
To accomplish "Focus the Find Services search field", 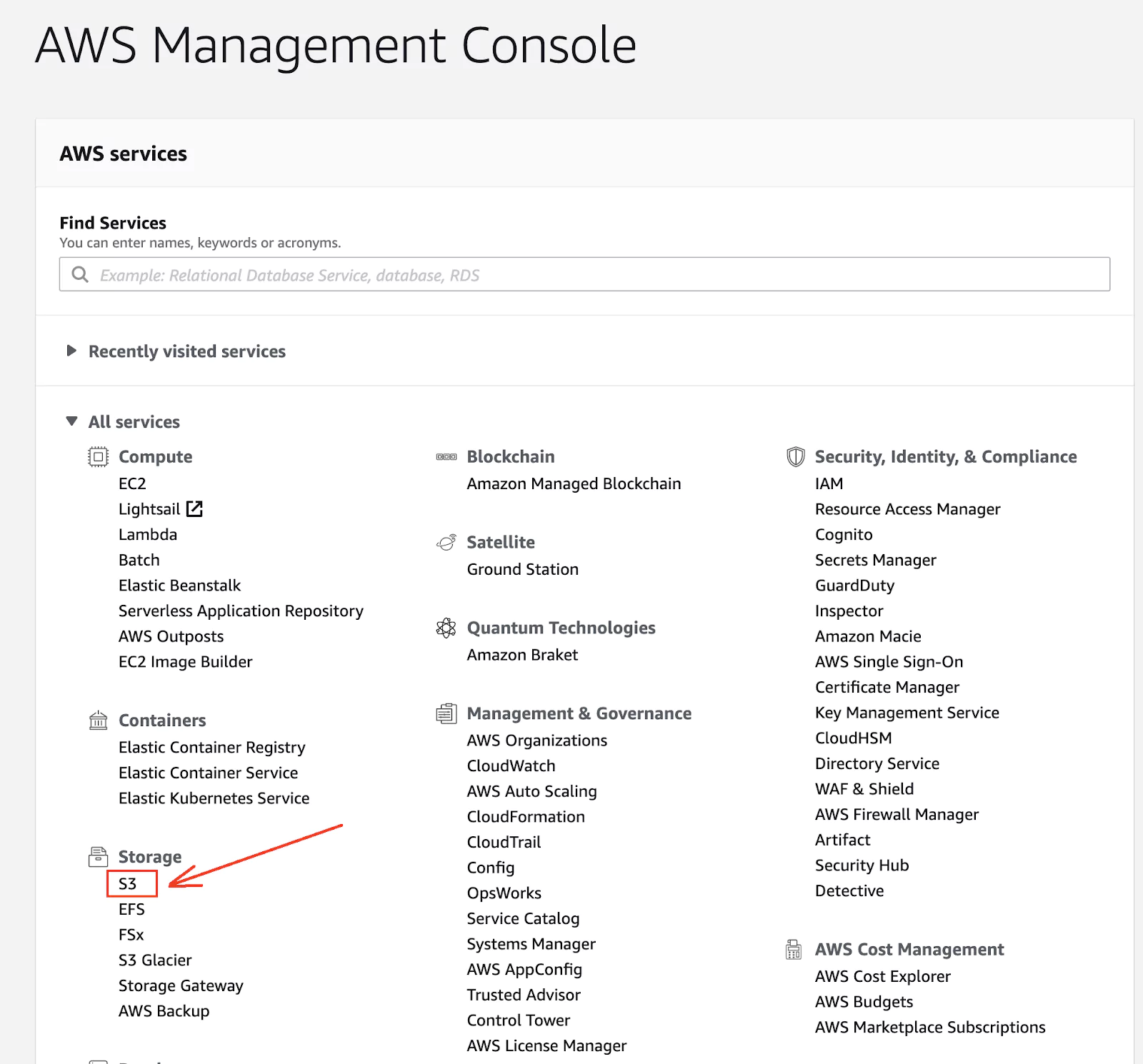I will [584, 274].
